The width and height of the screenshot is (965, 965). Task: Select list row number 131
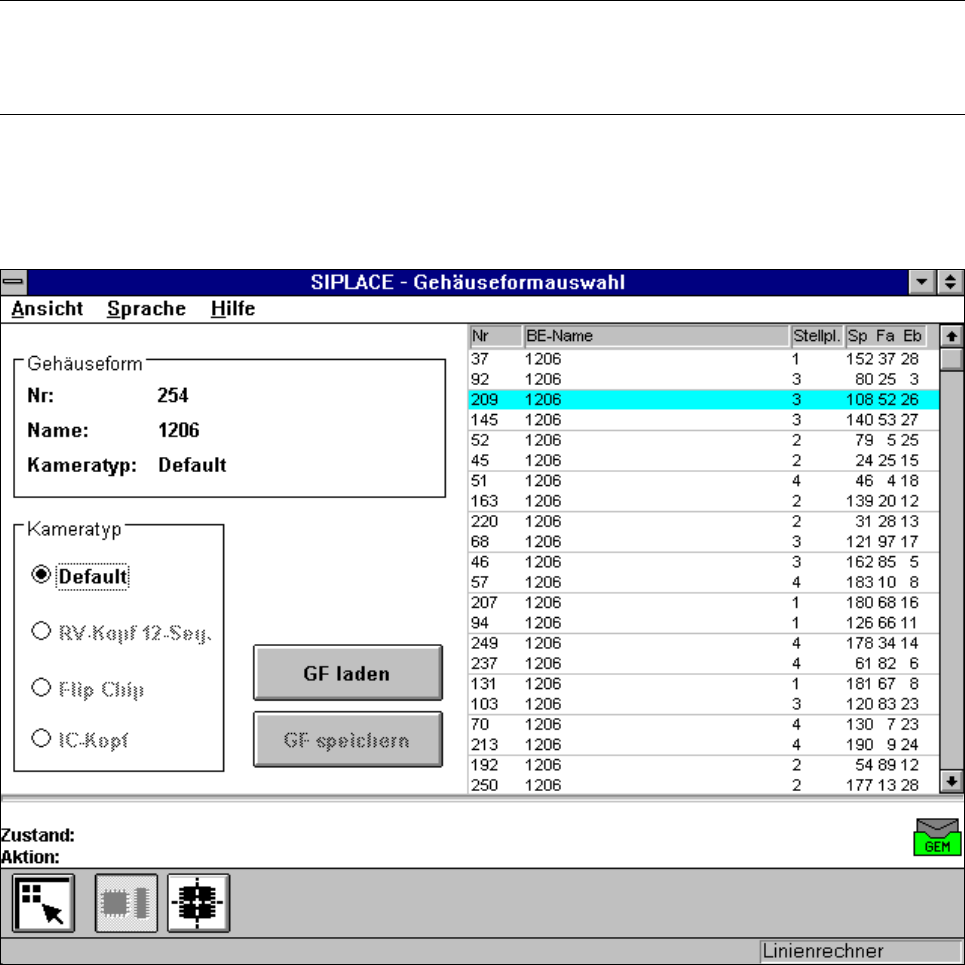point(703,684)
